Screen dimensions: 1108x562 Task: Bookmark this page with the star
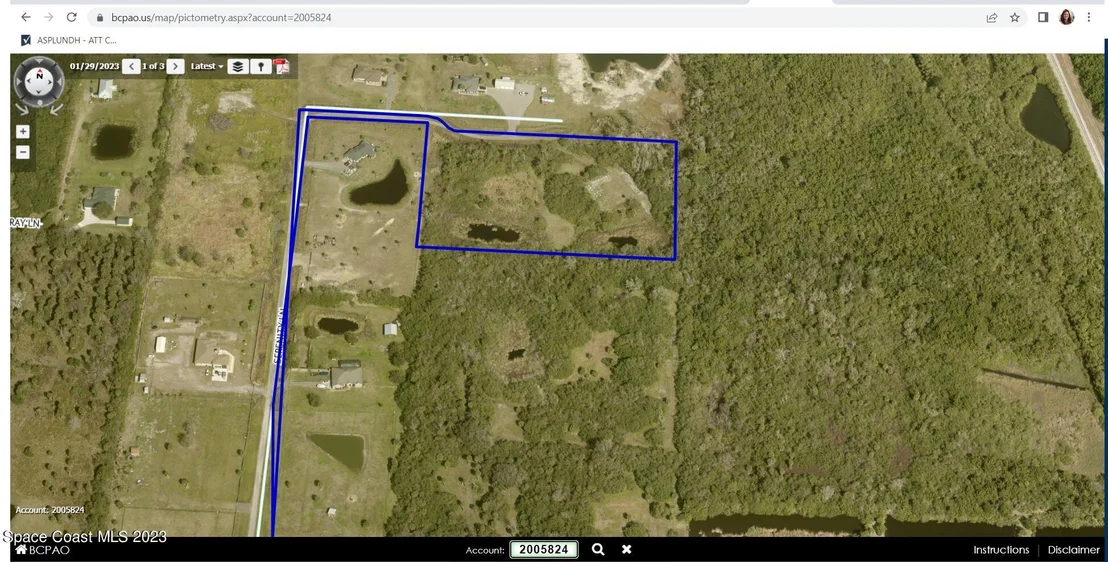[x=1015, y=18]
